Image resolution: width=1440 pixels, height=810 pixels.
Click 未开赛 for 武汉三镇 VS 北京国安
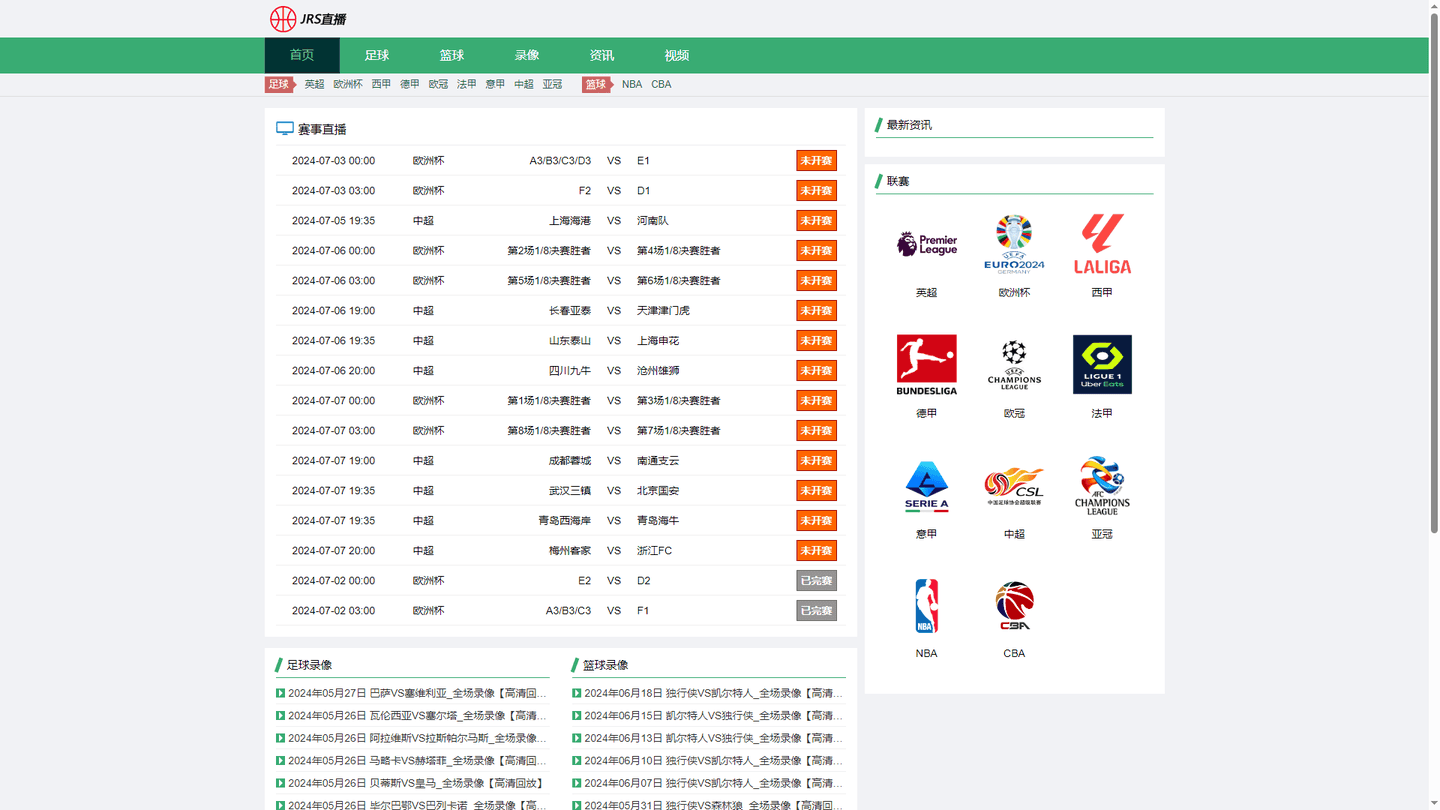coord(816,491)
